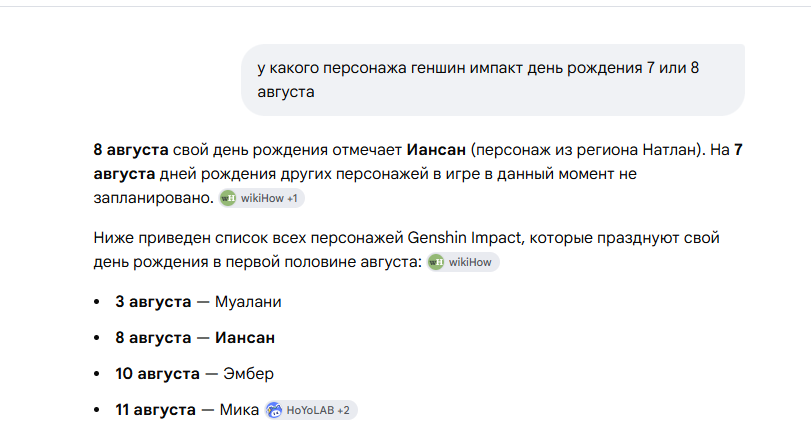Open the "HoYoLAB +2" sources chip
The image size is (811, 437).
(311, 410)
